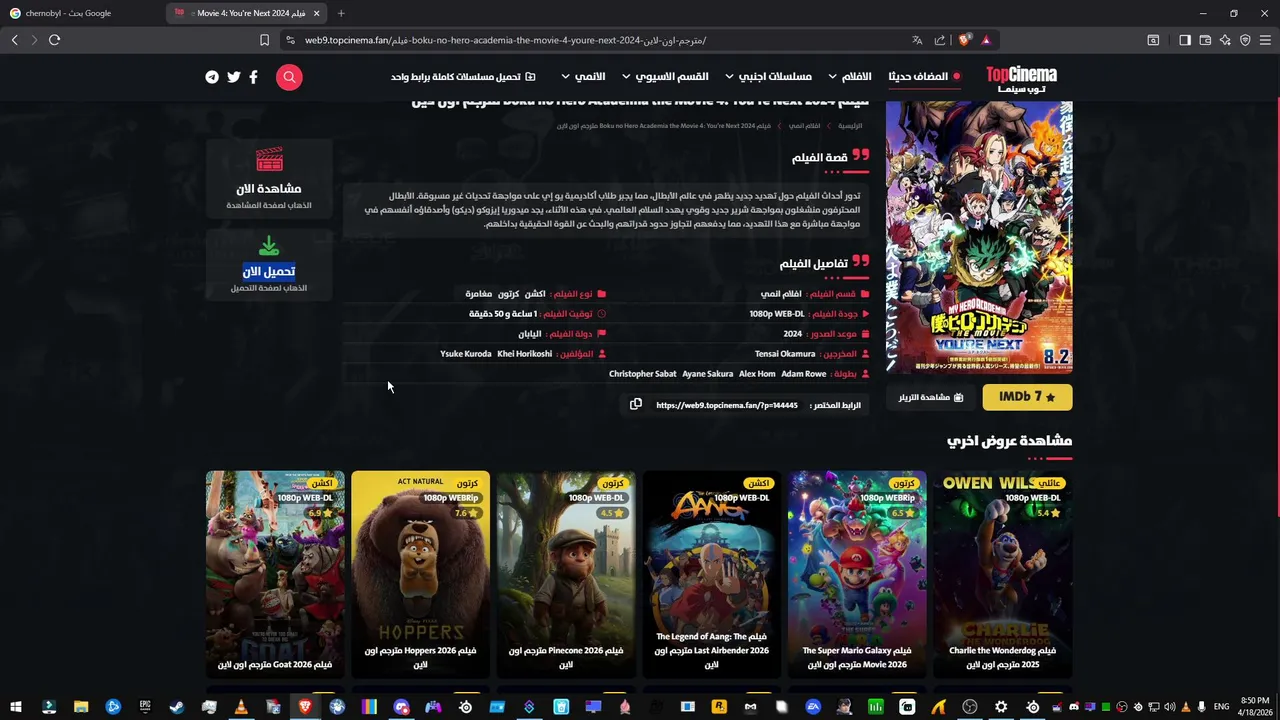This screenshot has height=720, width=1280.
Task: Open the 1080p WEB-DL quality link
Action: click(777, 314)
